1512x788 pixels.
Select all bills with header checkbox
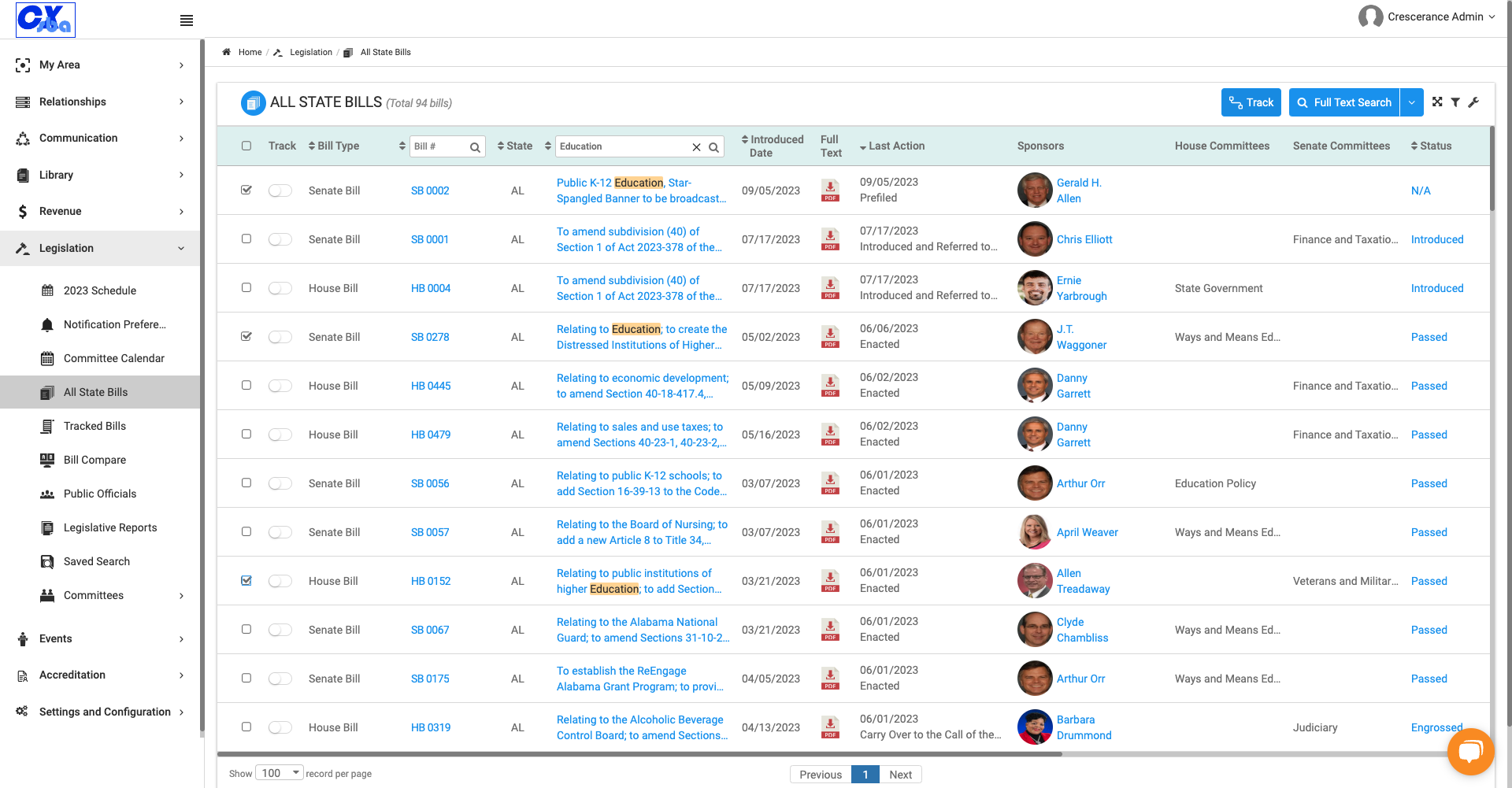[246, 146]
